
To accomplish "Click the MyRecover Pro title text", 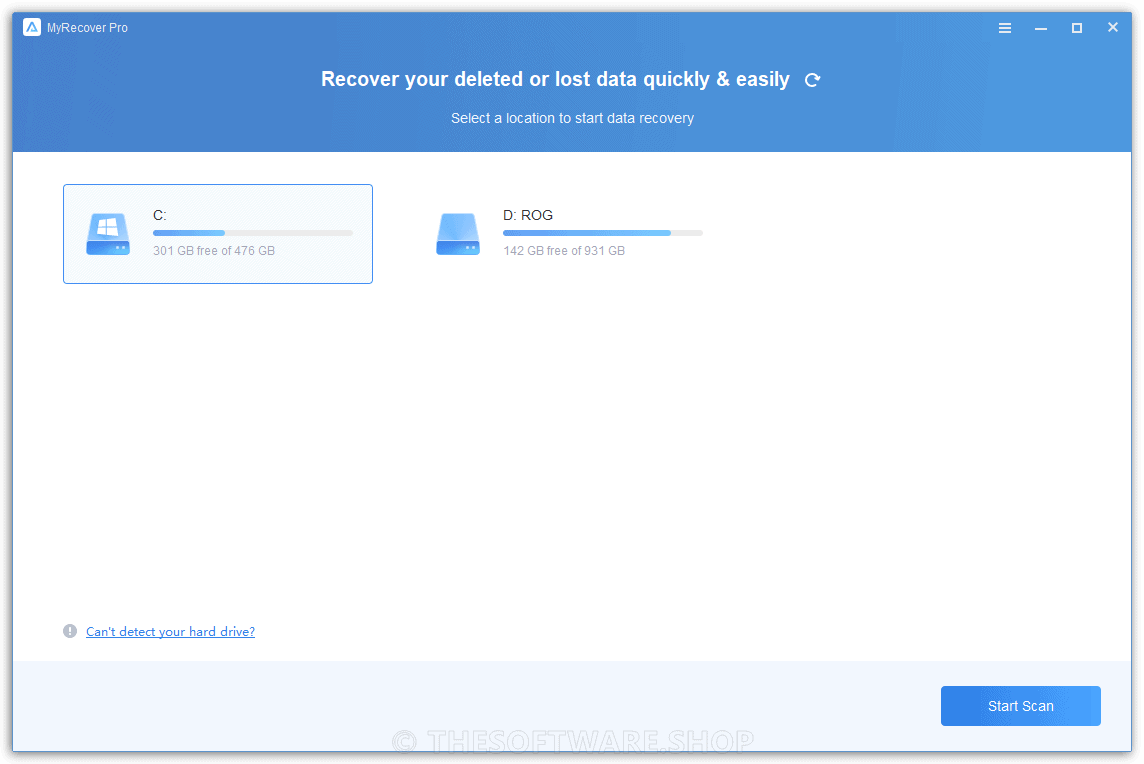I will (88, 28).
